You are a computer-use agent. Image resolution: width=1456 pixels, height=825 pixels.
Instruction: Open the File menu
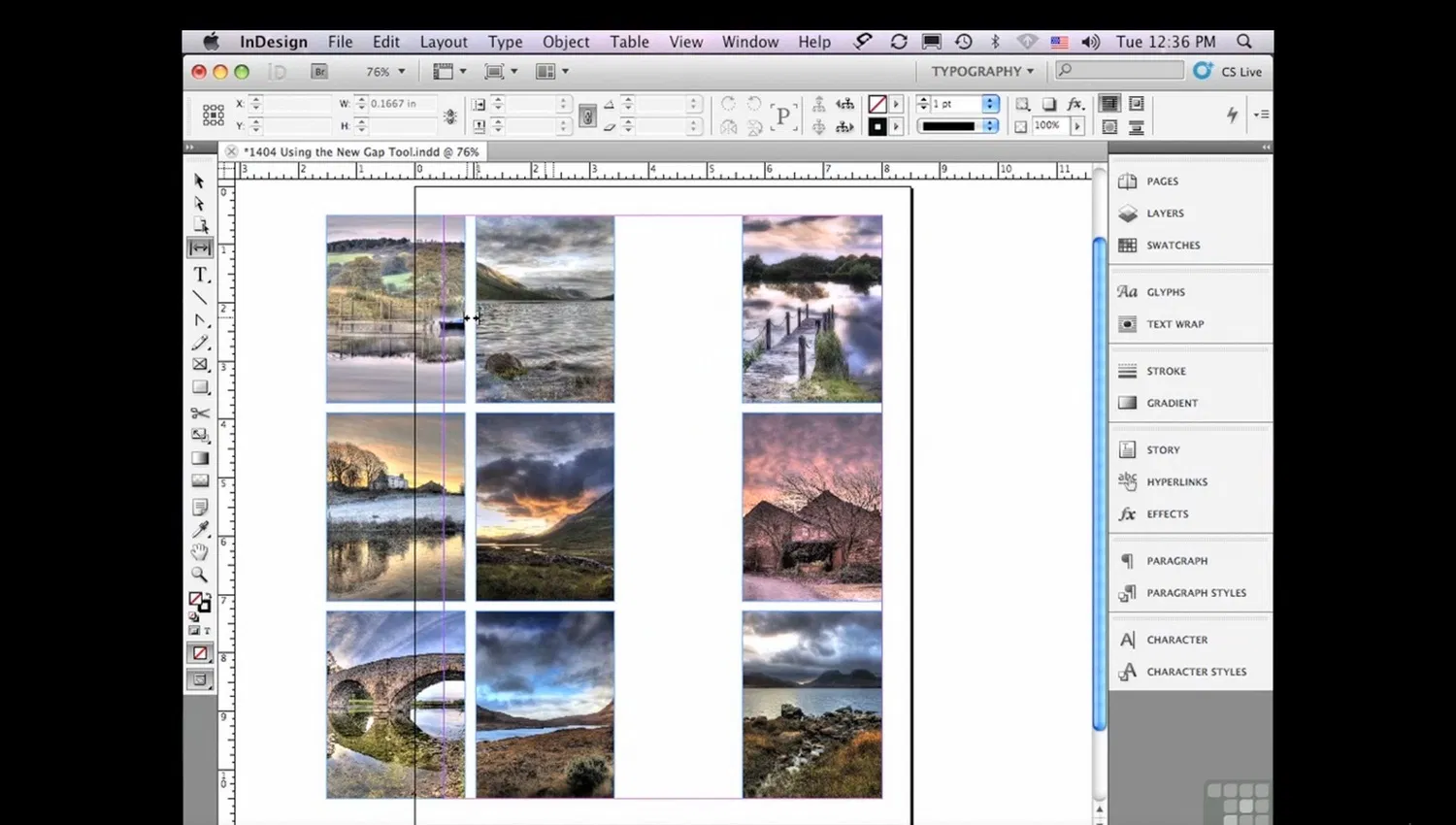pyautogui.click(x=340, y=42)
